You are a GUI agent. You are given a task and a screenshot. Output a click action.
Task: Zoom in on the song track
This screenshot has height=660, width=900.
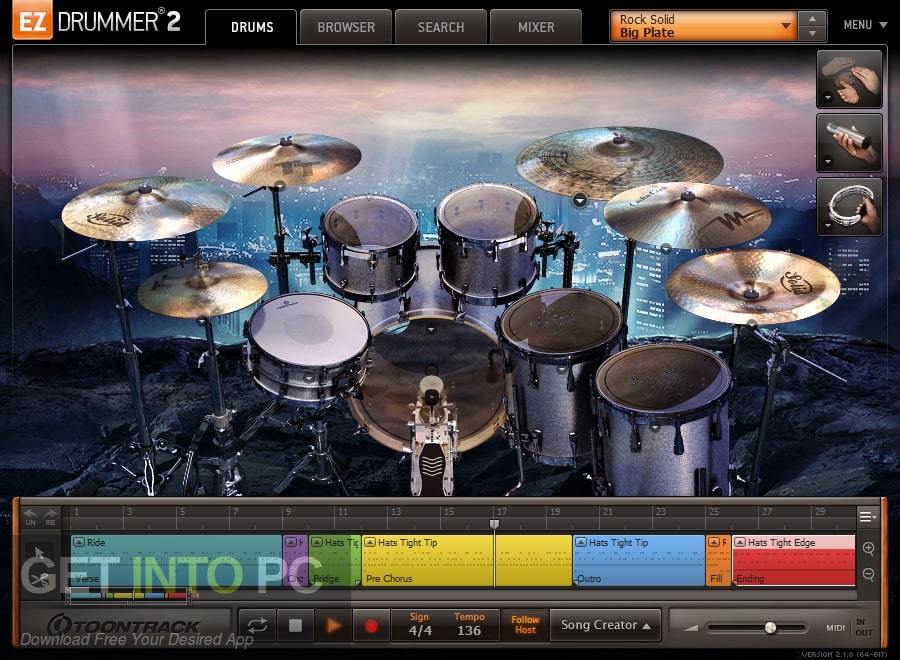pyautogui.click(x=868, y=548)
